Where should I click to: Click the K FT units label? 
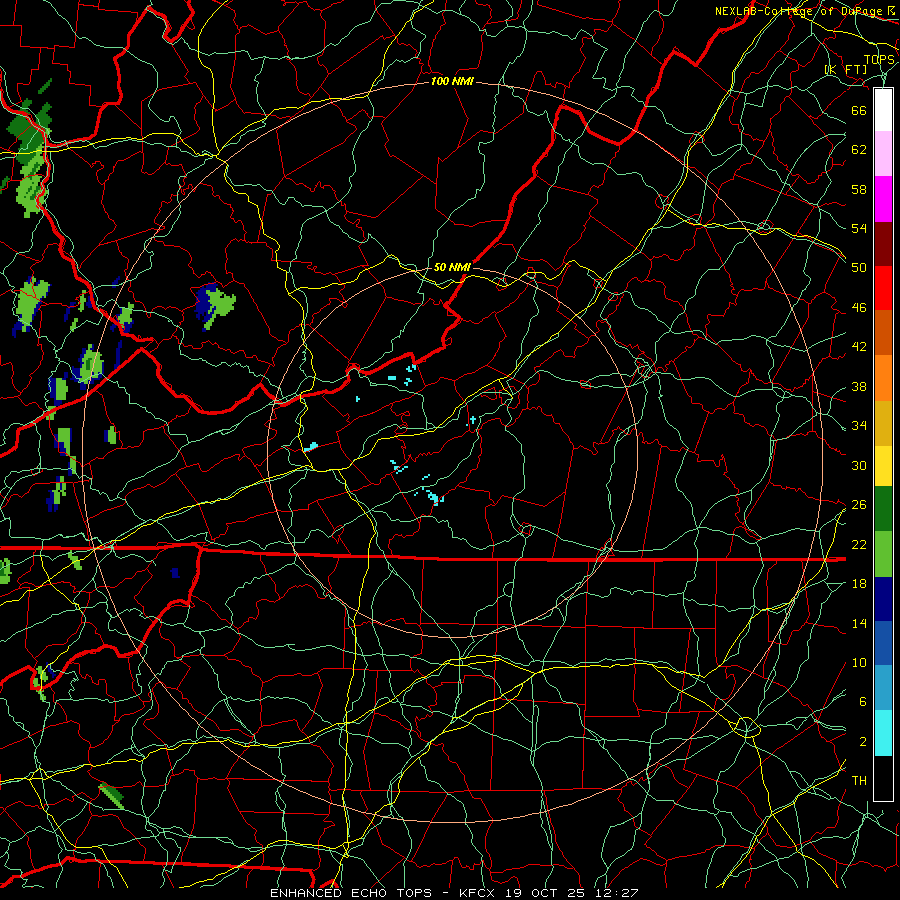pyautogui.click(x=845, y=69)
